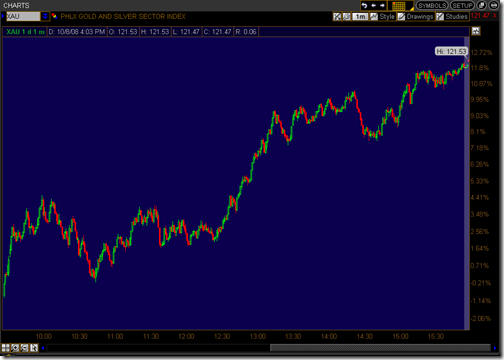Click the colored dots symbol-link icon
This screenshot has width=504, height=360.
point(54,16)
